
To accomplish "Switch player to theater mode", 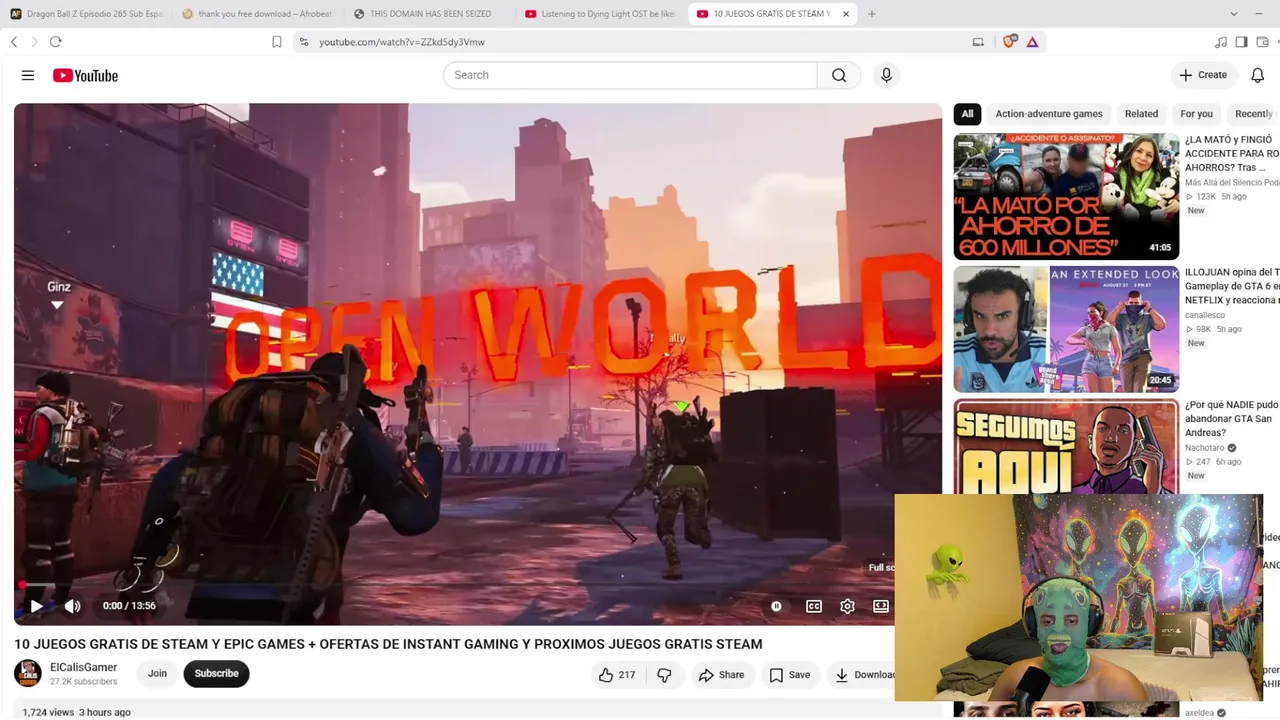I will point(881,606).
